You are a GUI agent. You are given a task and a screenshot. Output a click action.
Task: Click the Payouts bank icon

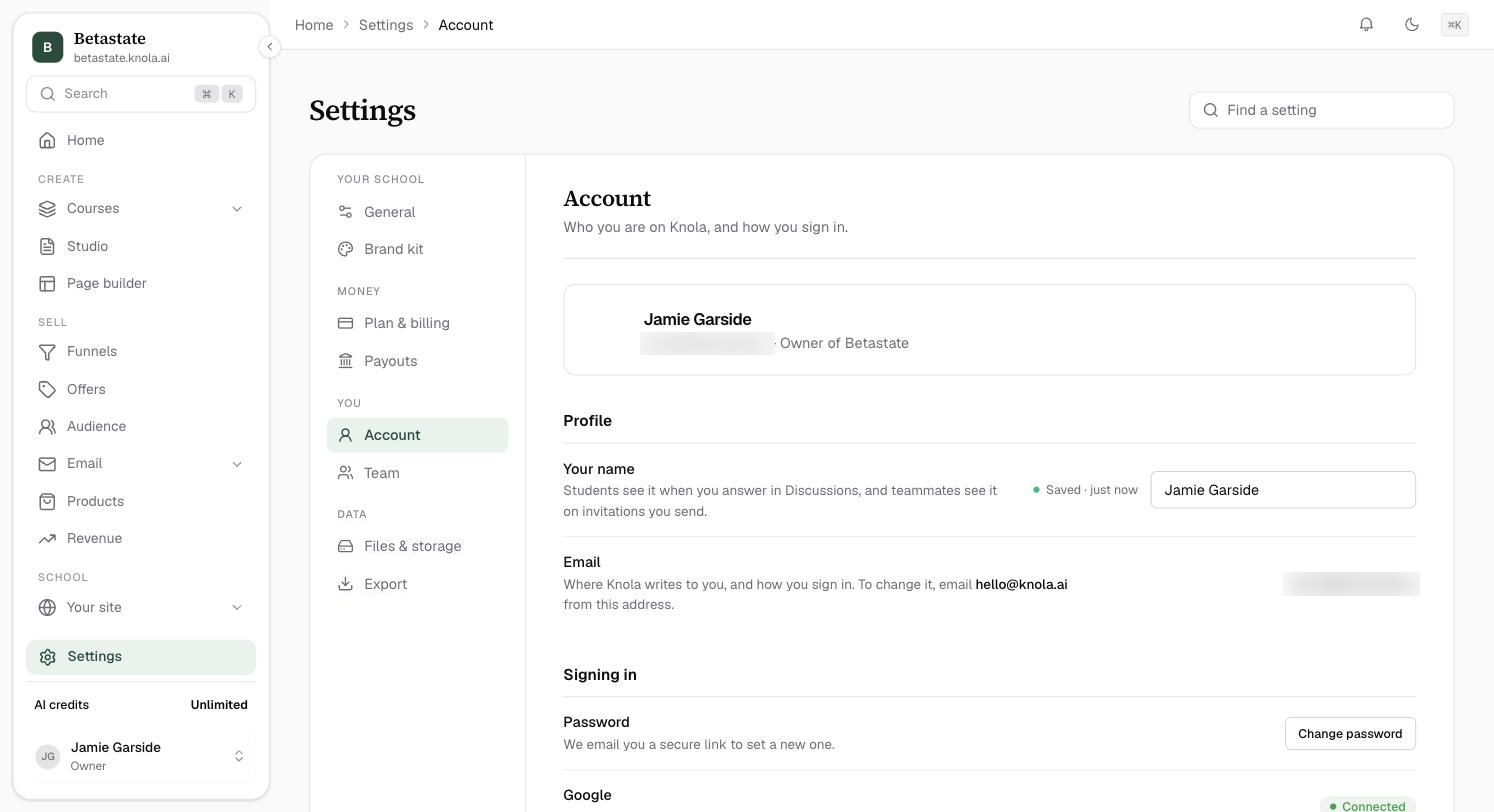[x=345, y=361]
